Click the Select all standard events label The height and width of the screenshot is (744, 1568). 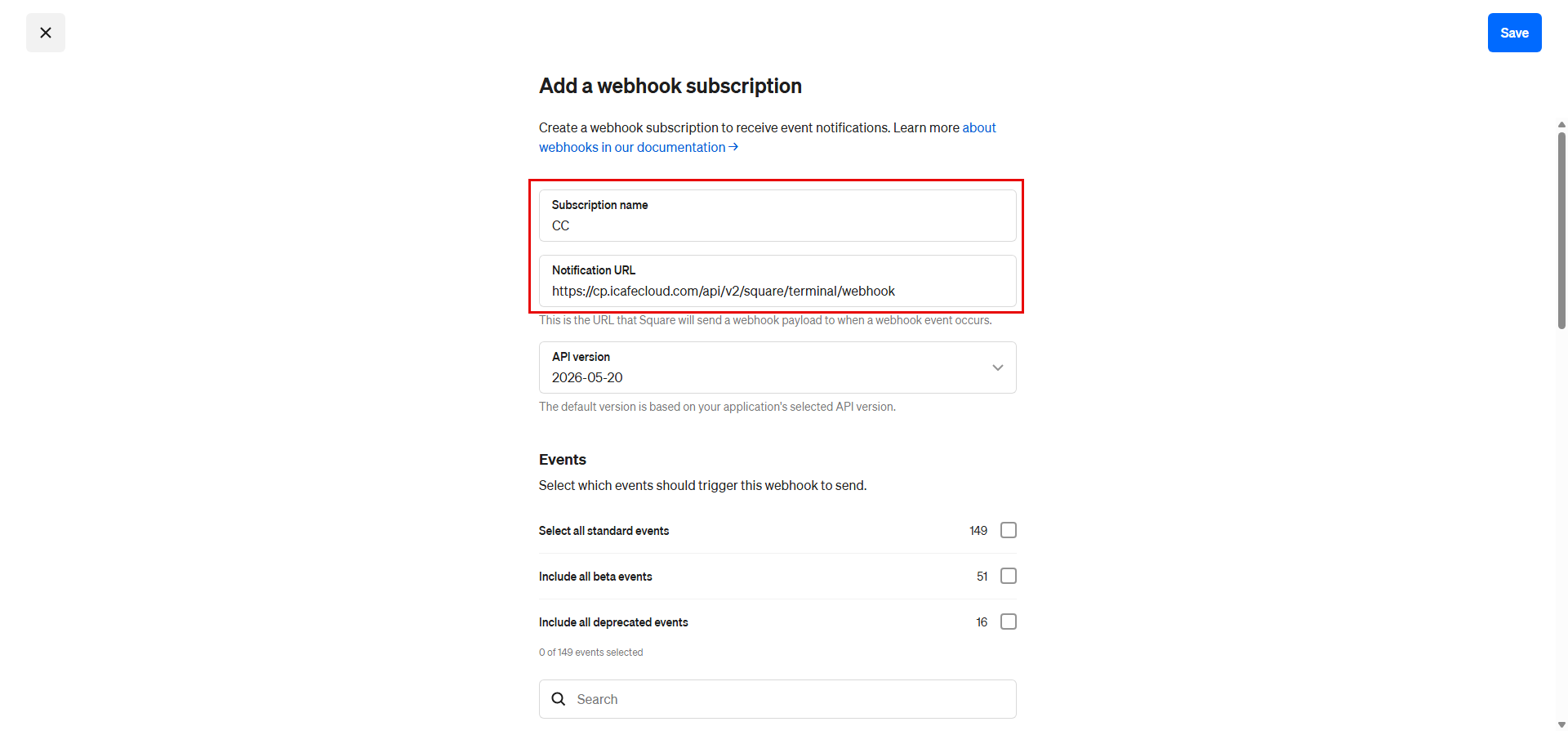(604, 531)
